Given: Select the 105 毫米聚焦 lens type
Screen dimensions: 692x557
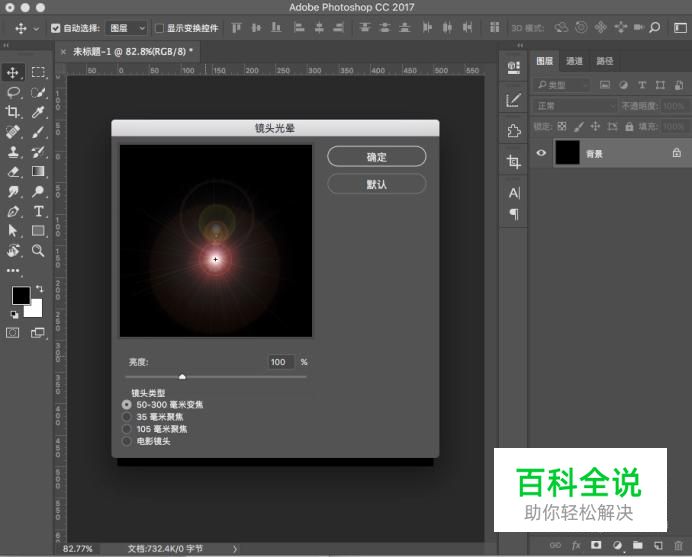Looking at the screenshot, I should pyautogui.click(x=127, y=429).
